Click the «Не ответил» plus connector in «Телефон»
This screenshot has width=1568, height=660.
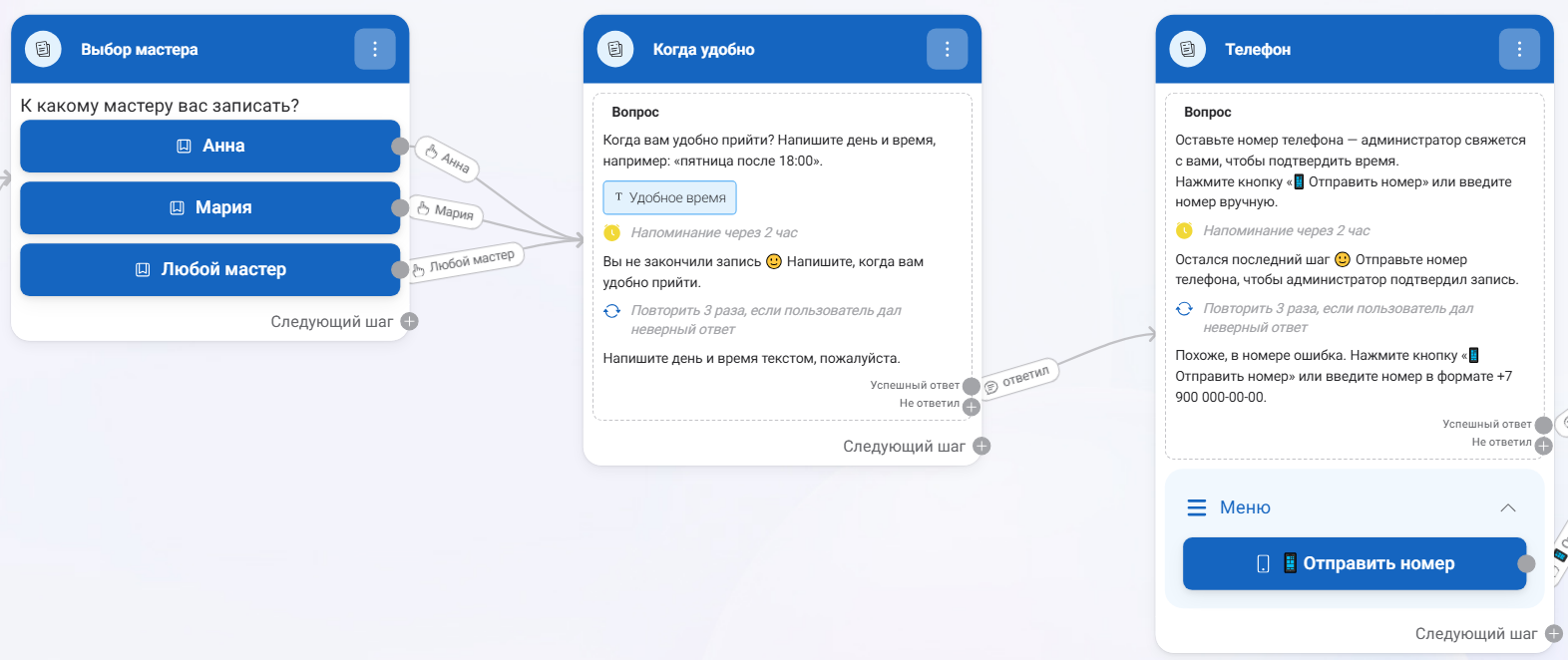click(x=1544, y=445)
